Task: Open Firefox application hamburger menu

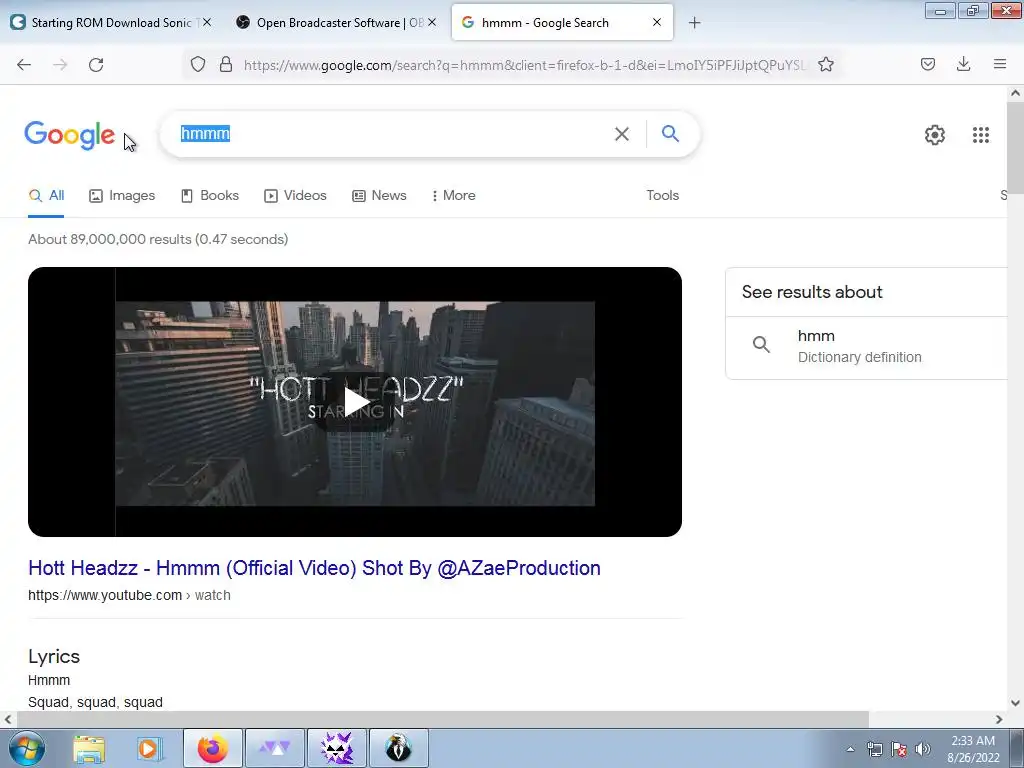Action: tap(1000, 64)
